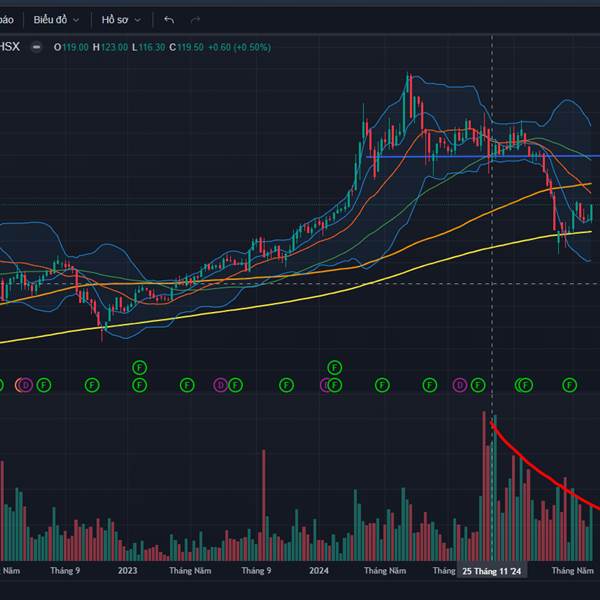Click the 2024 label on the time axis
This screenshot has width=600, height=600.
click(x=319, y=571)
